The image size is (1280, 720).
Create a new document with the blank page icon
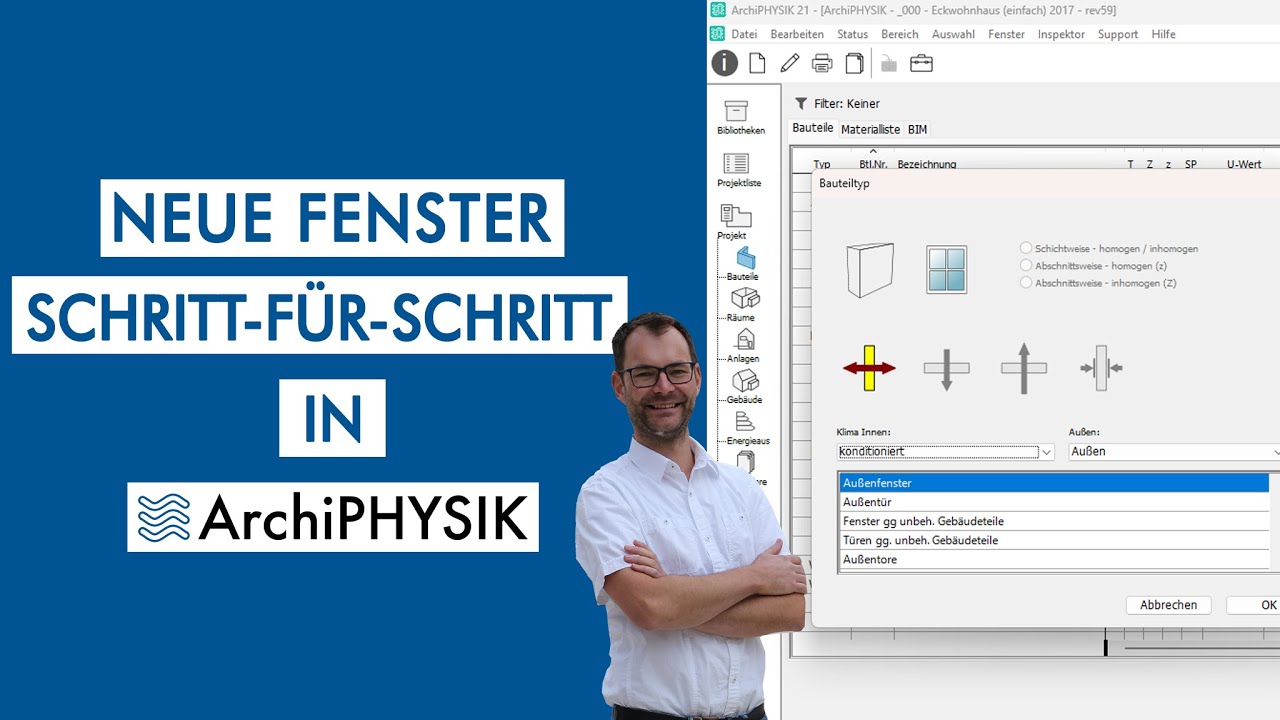(757, 63)
